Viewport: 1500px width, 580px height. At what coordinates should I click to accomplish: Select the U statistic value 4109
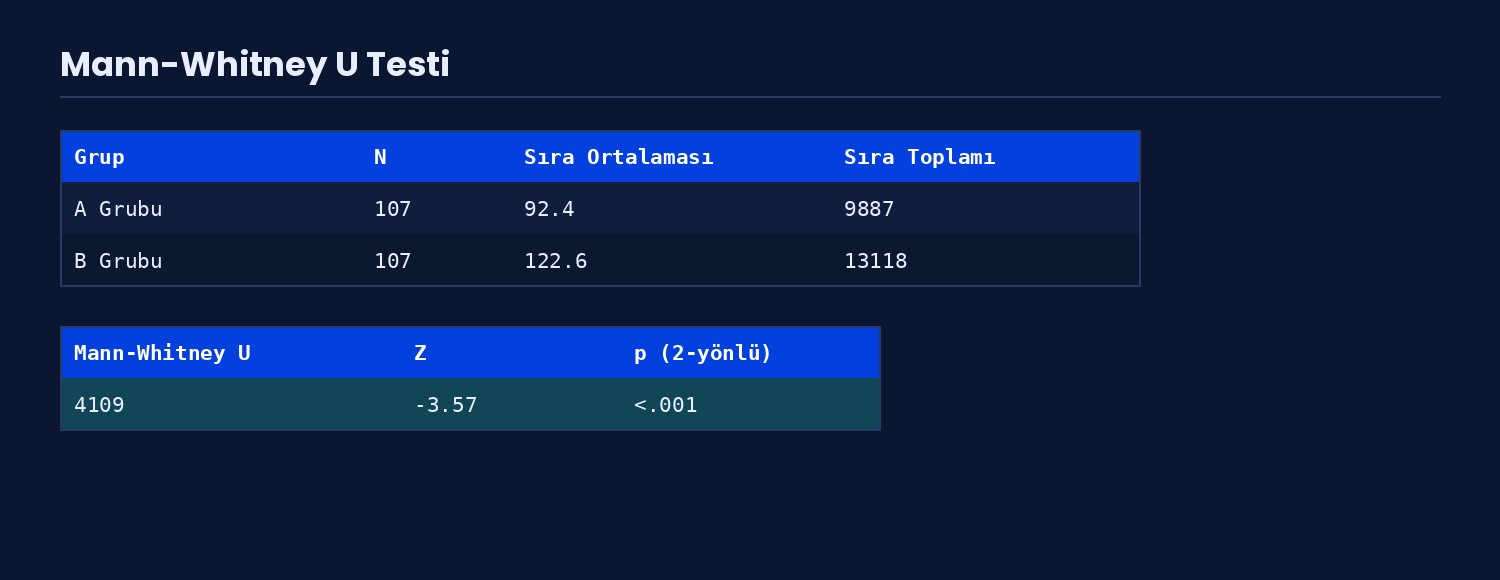click(x=99, y=405)
